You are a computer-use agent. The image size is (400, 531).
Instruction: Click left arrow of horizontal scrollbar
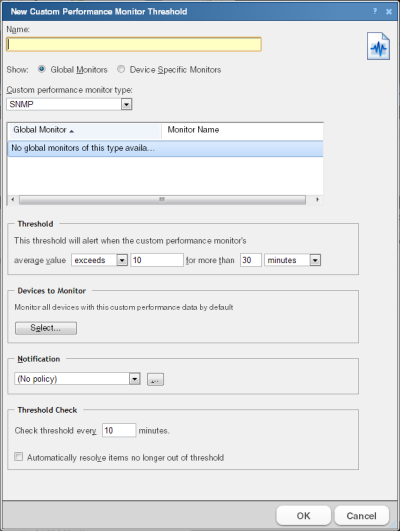[13, 199]
